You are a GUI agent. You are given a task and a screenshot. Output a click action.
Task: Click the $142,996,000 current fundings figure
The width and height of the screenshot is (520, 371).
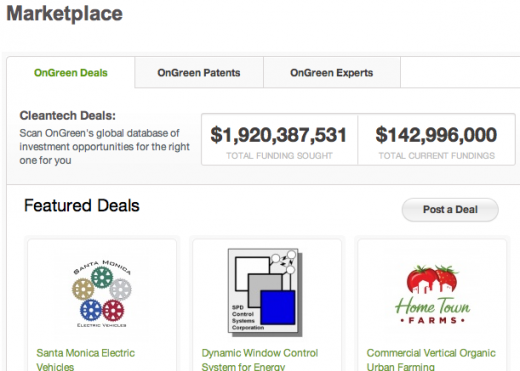tap(436, 135)
